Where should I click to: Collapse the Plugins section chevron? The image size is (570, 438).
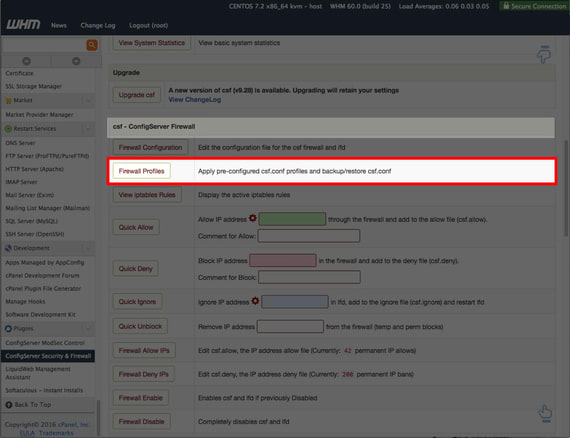coord(88,329)
